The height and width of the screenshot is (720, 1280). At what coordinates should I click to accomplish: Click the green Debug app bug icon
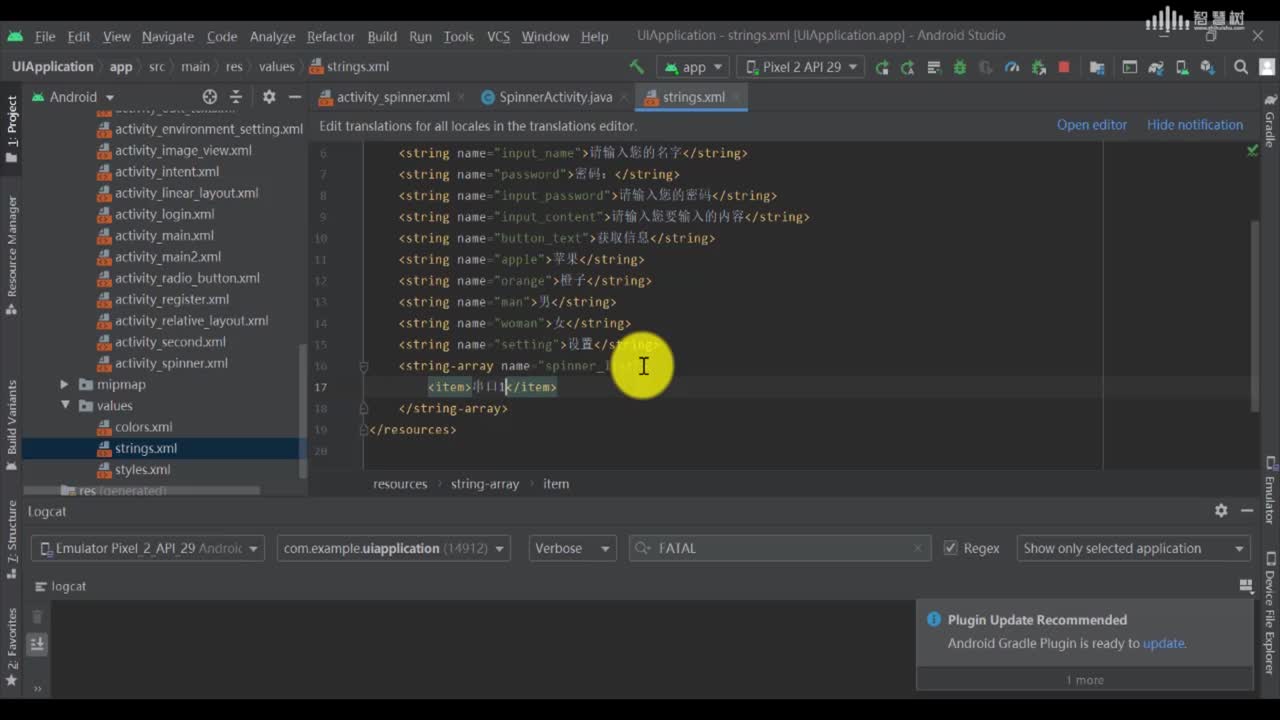click(x=960, y=67)
